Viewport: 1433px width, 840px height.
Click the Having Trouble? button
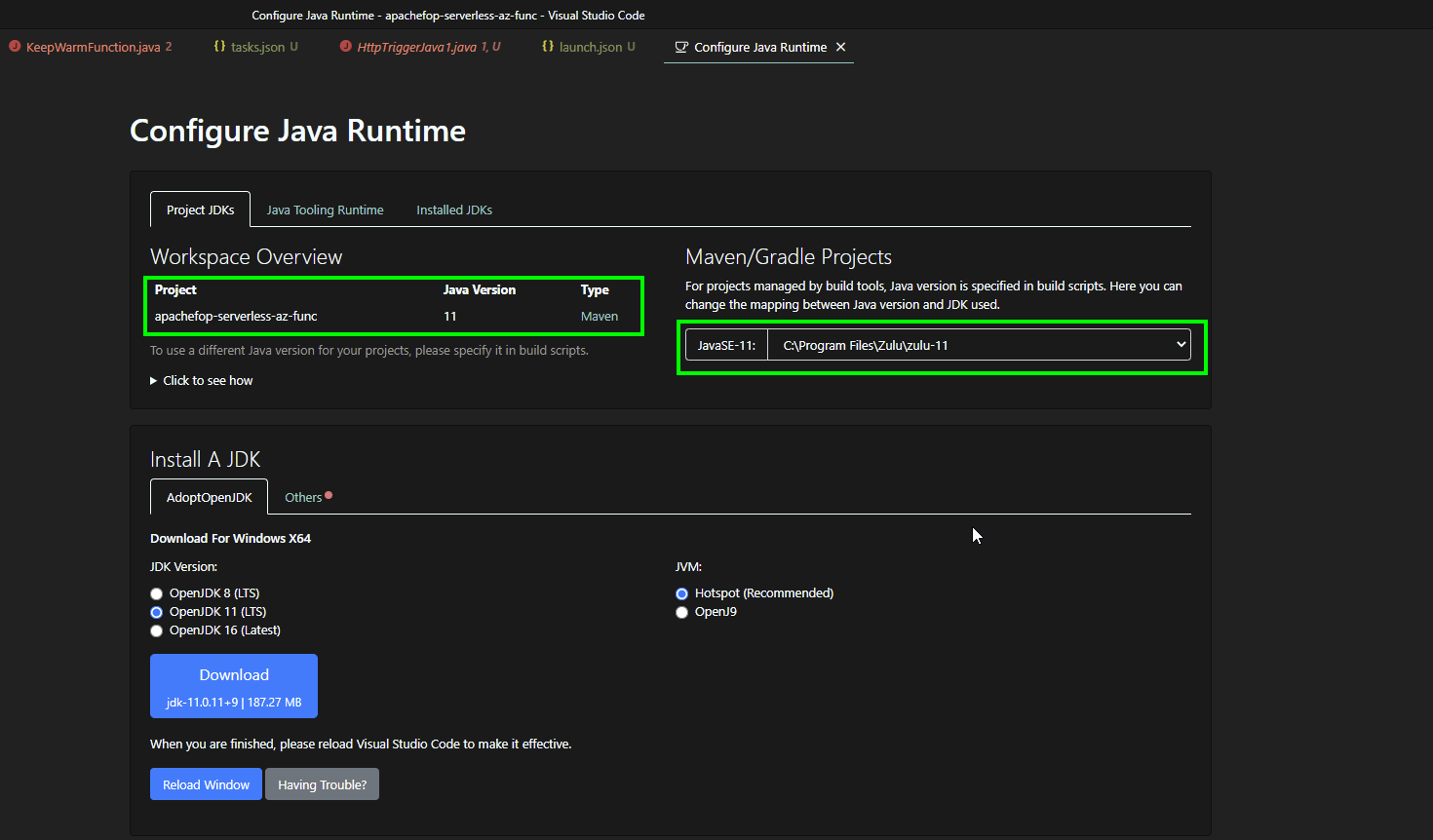[x=322, y=784]
